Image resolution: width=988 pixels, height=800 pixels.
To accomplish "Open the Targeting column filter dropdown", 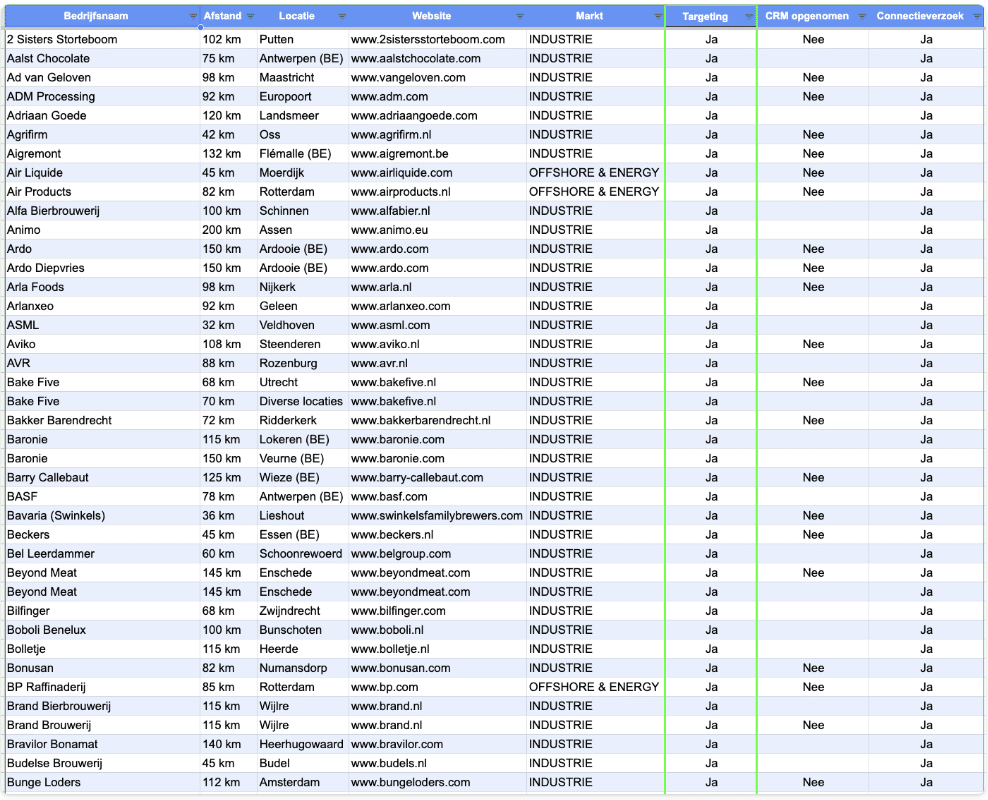I will coord(749,17).
